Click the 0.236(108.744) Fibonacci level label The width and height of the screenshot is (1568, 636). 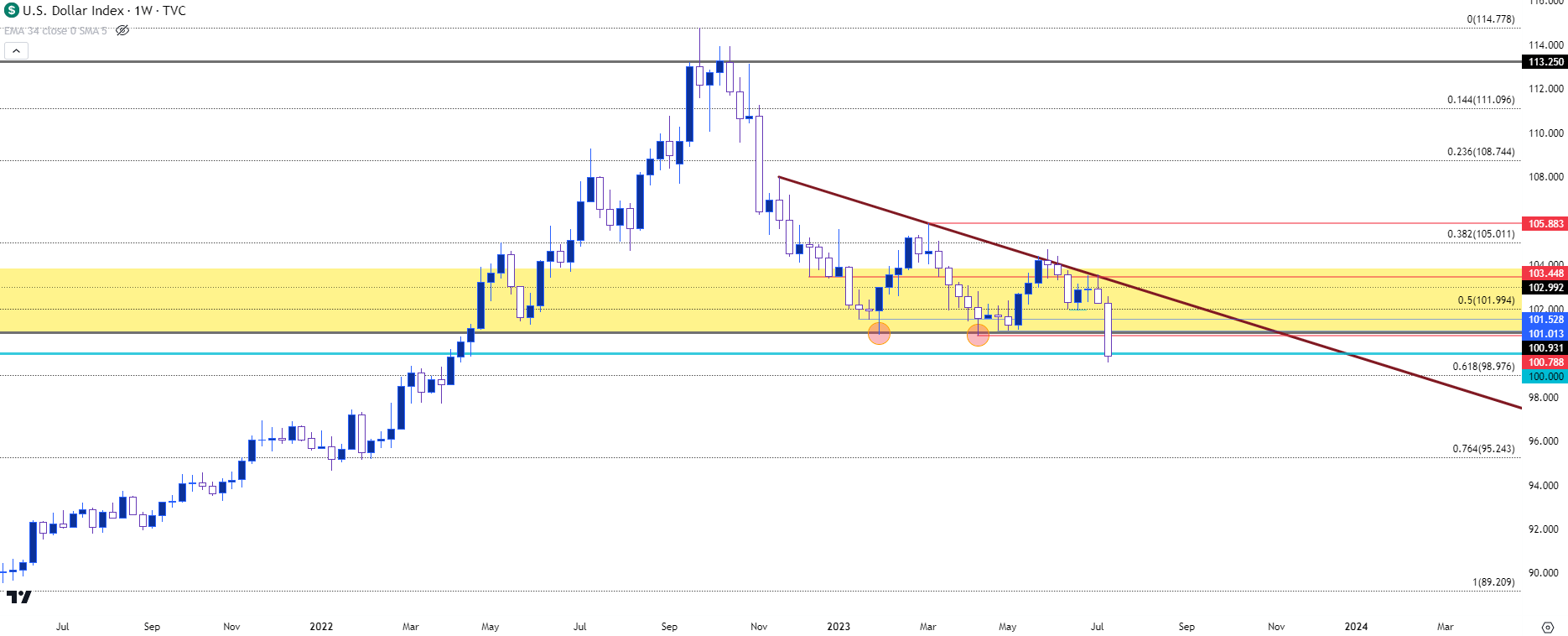coord(1481,152)
